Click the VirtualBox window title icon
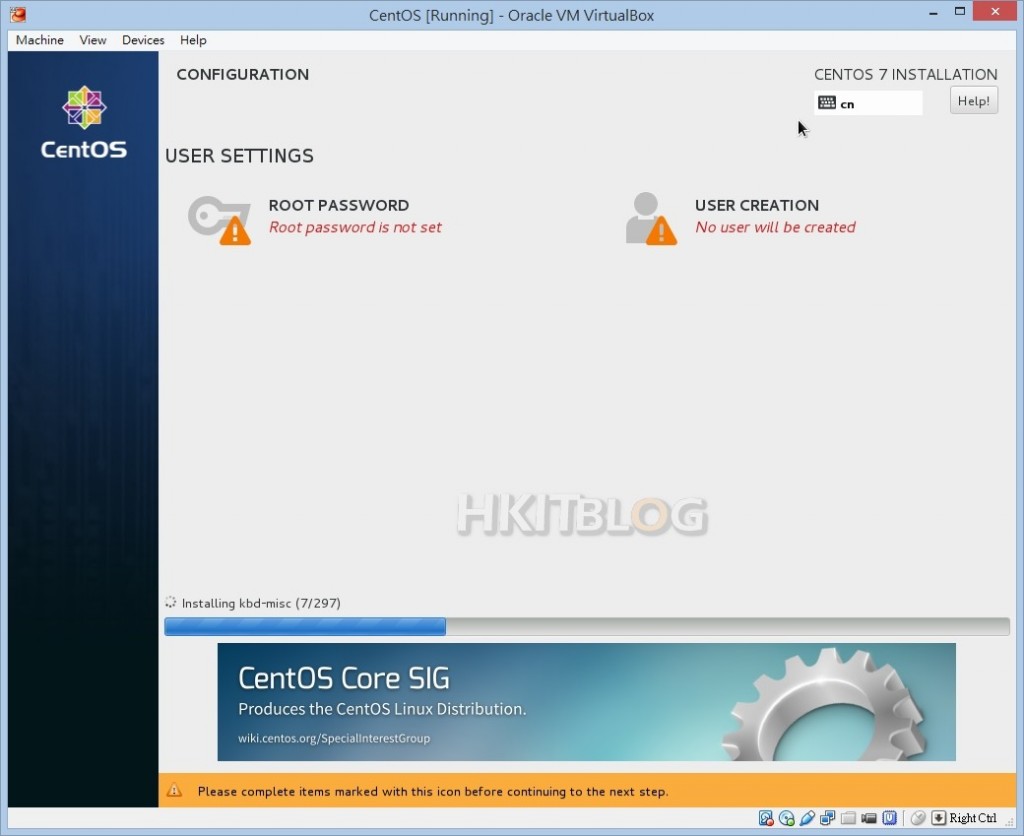Image resolution: width=1024 pixels, height=836 pixels. [x=18, y=14]
